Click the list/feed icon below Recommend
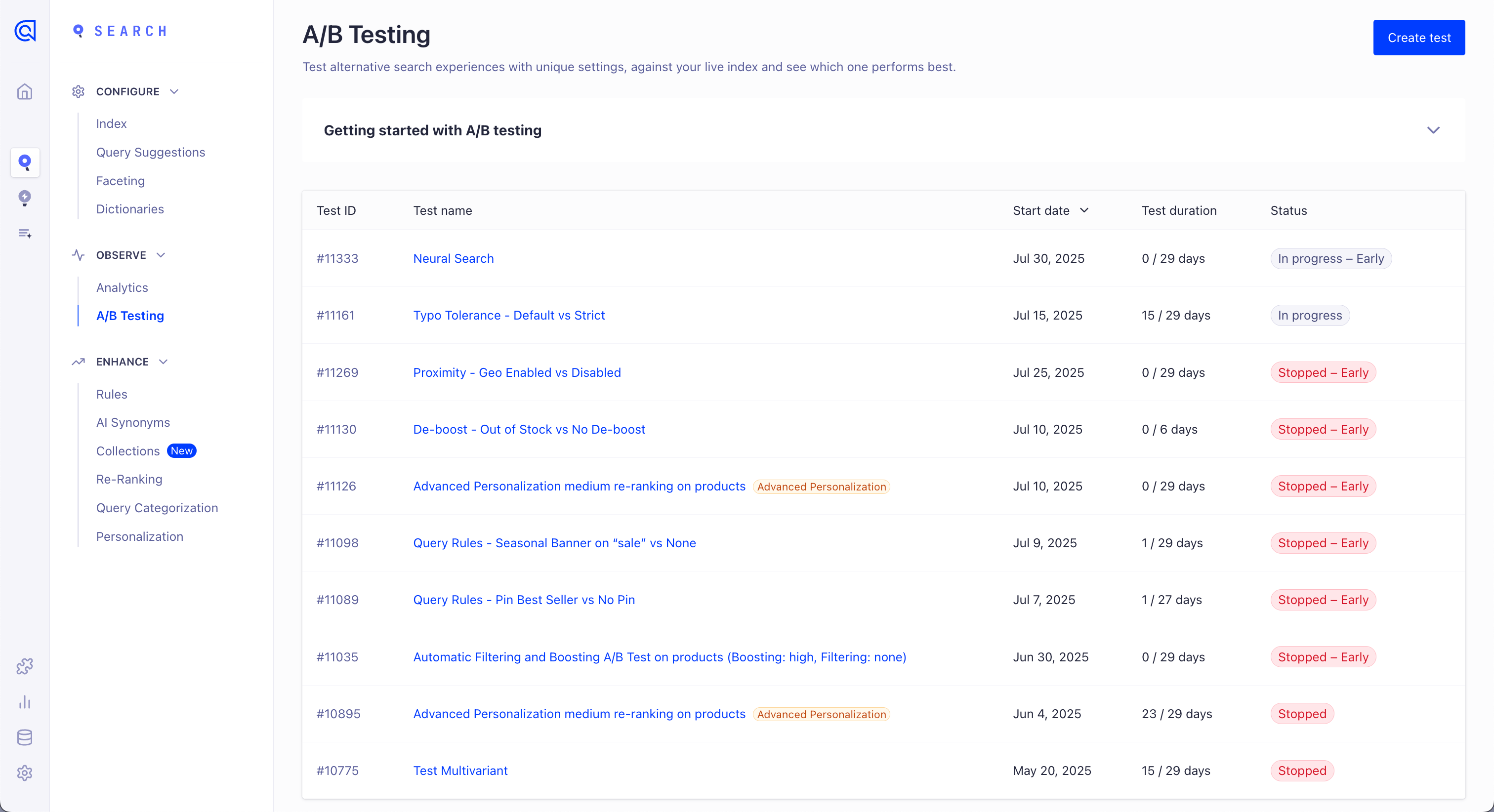Image resolution: width=1494 pixels, height=812 pixels. coord(25,233)
